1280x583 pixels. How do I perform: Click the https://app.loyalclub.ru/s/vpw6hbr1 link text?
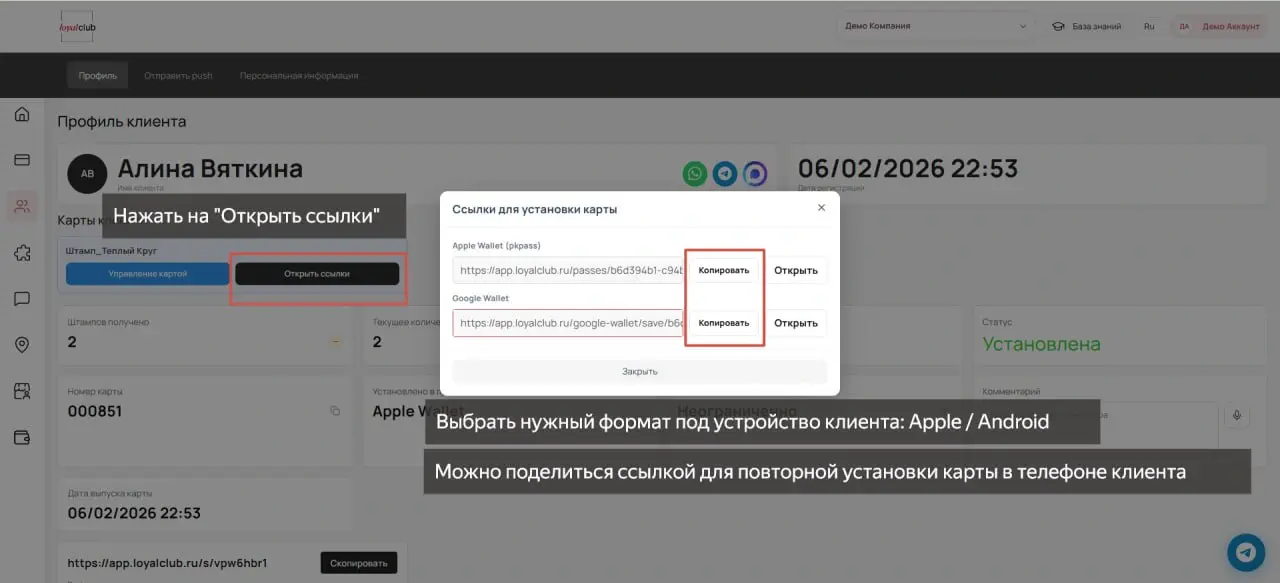point(167,563)
